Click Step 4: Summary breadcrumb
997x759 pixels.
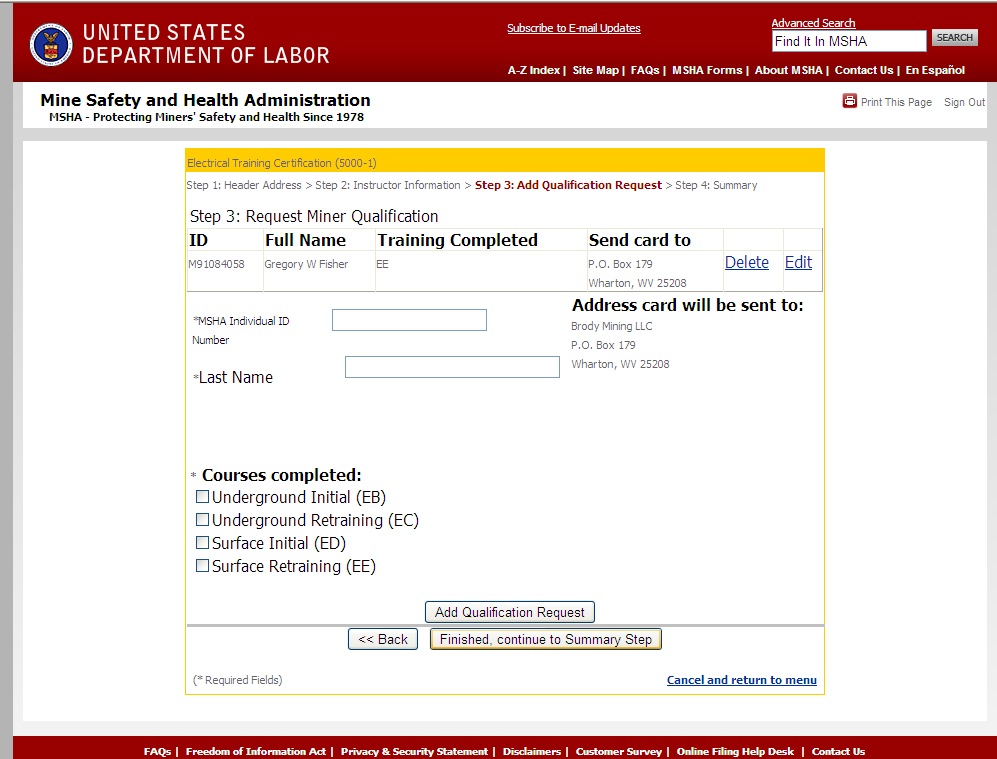coord(716,185)
